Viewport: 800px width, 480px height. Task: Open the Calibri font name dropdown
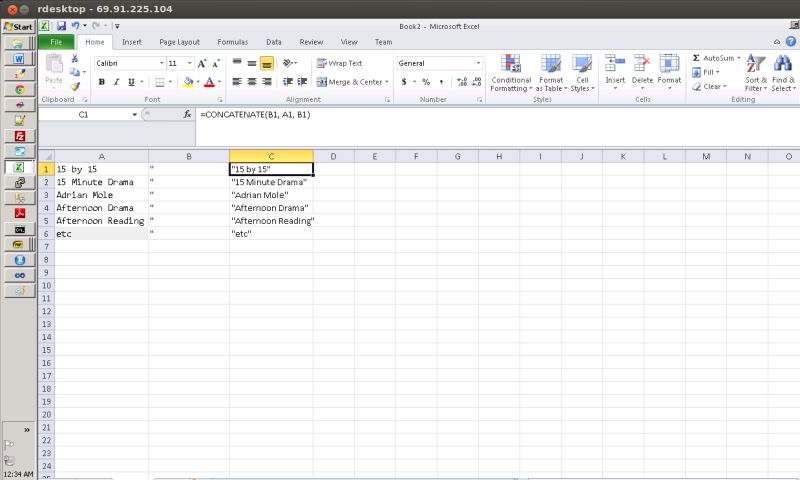point(162,63)
